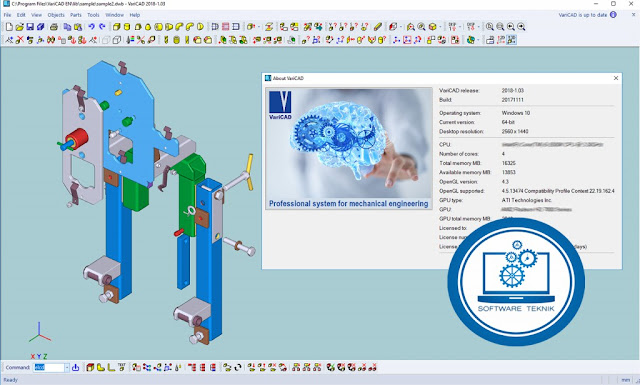
Task: Click the copy documents icon
Action: point(67,27)
